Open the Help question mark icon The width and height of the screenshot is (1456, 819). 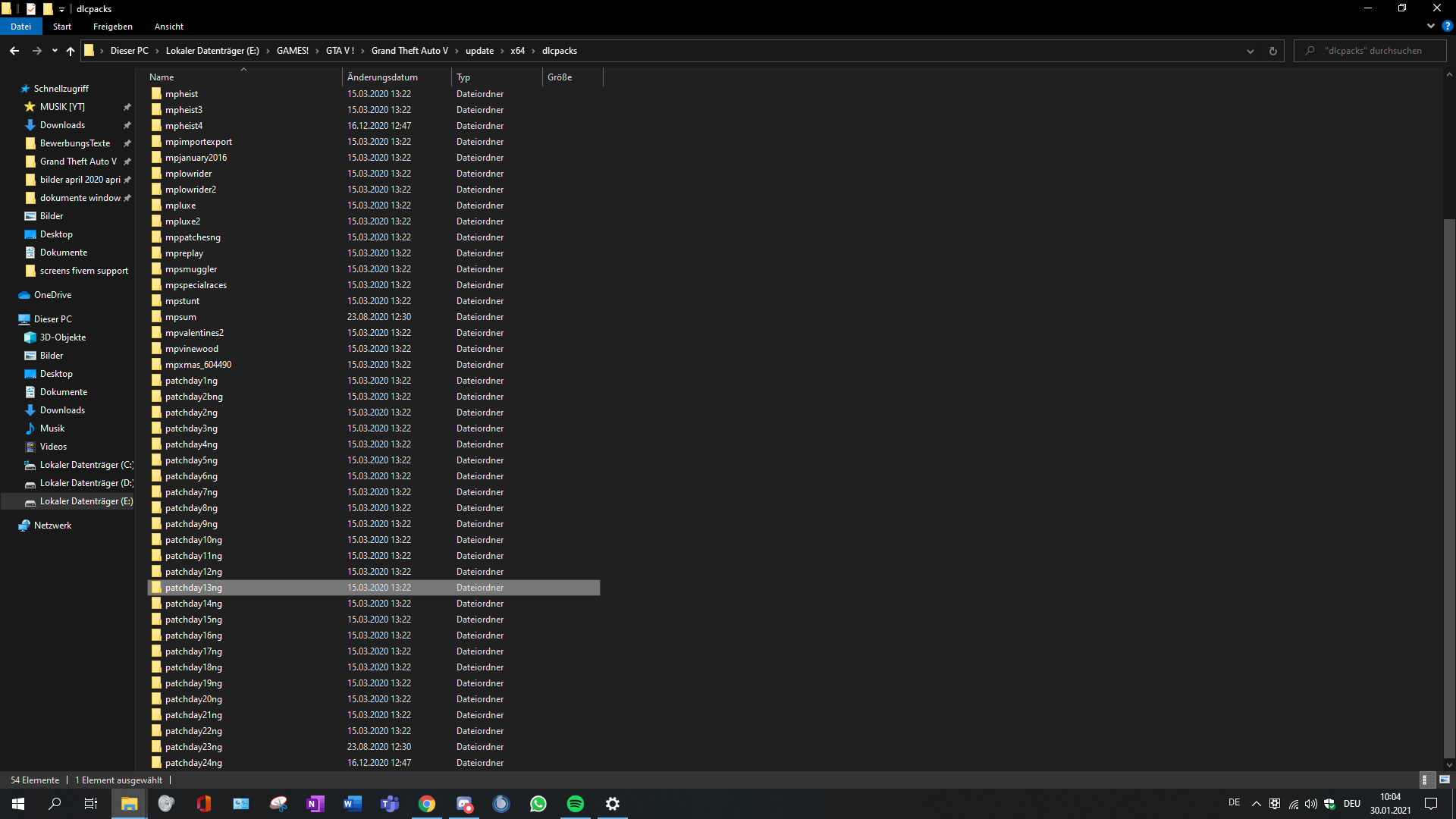[1447, 26]
